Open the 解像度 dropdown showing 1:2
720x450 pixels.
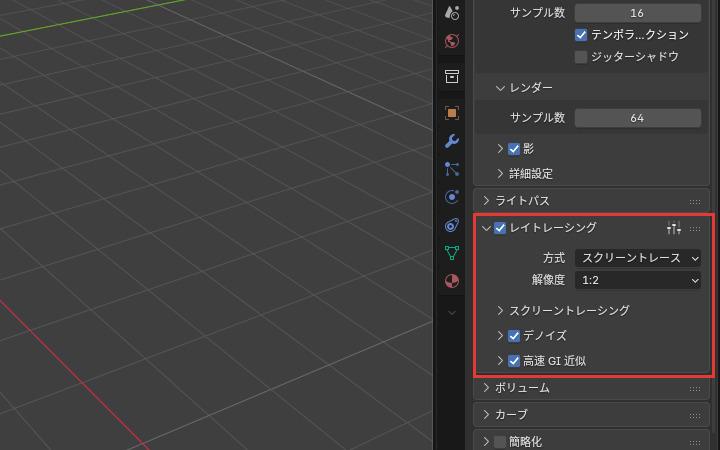tap(638, 280)
